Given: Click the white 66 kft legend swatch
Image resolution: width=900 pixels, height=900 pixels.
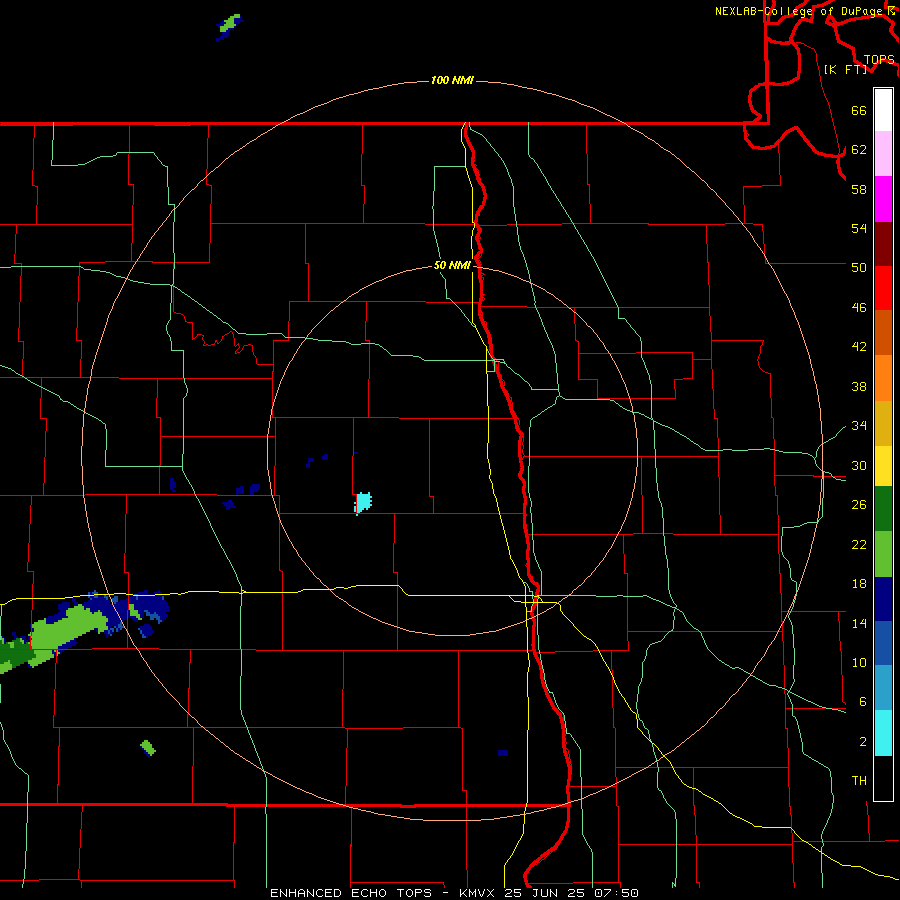Looking at the screenshot, I should pos(883,110).
